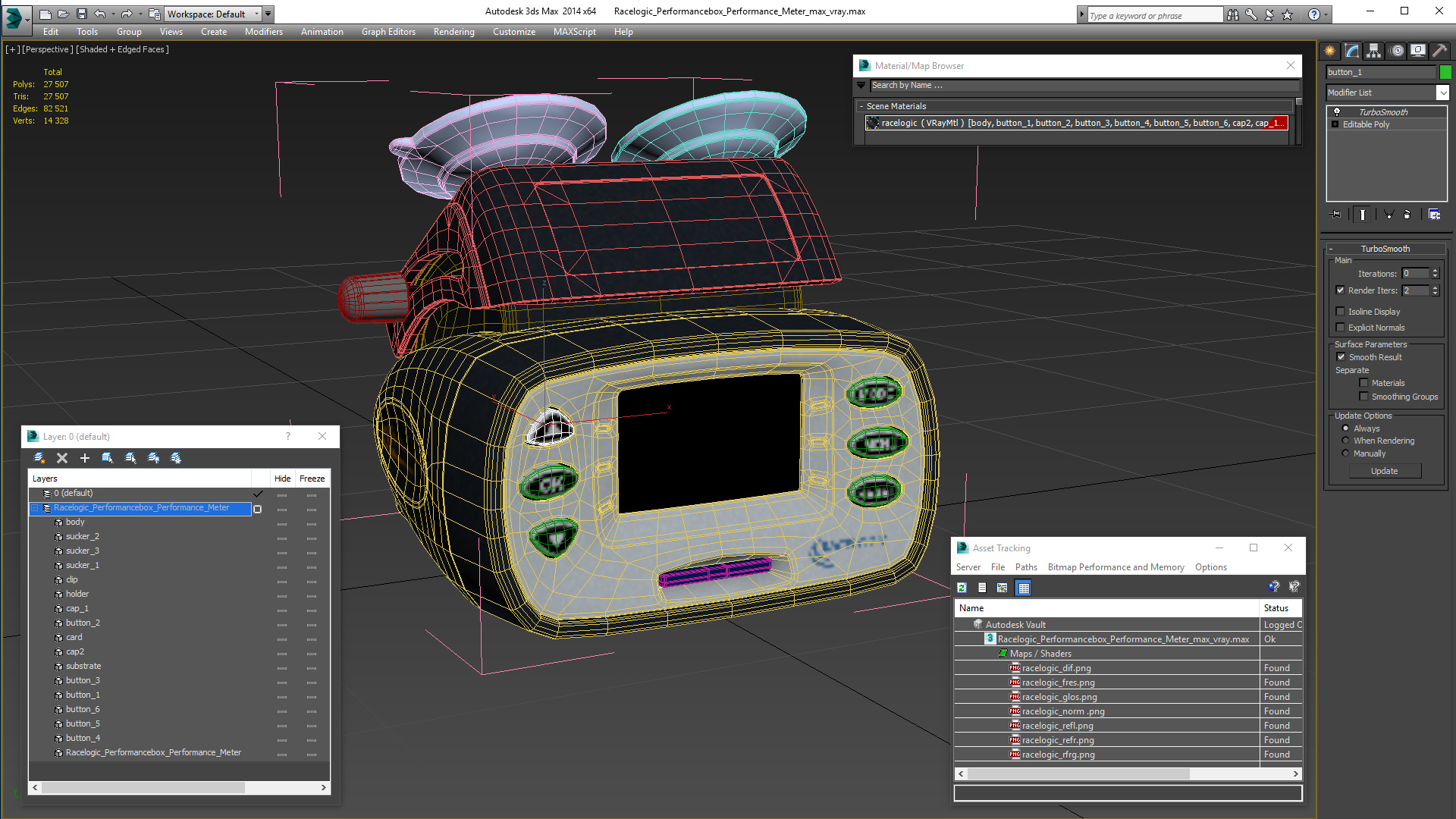Click Status column header in Asset Tracking
The width and height of the screenshot is (1456, 819).
coord(1280,608)
